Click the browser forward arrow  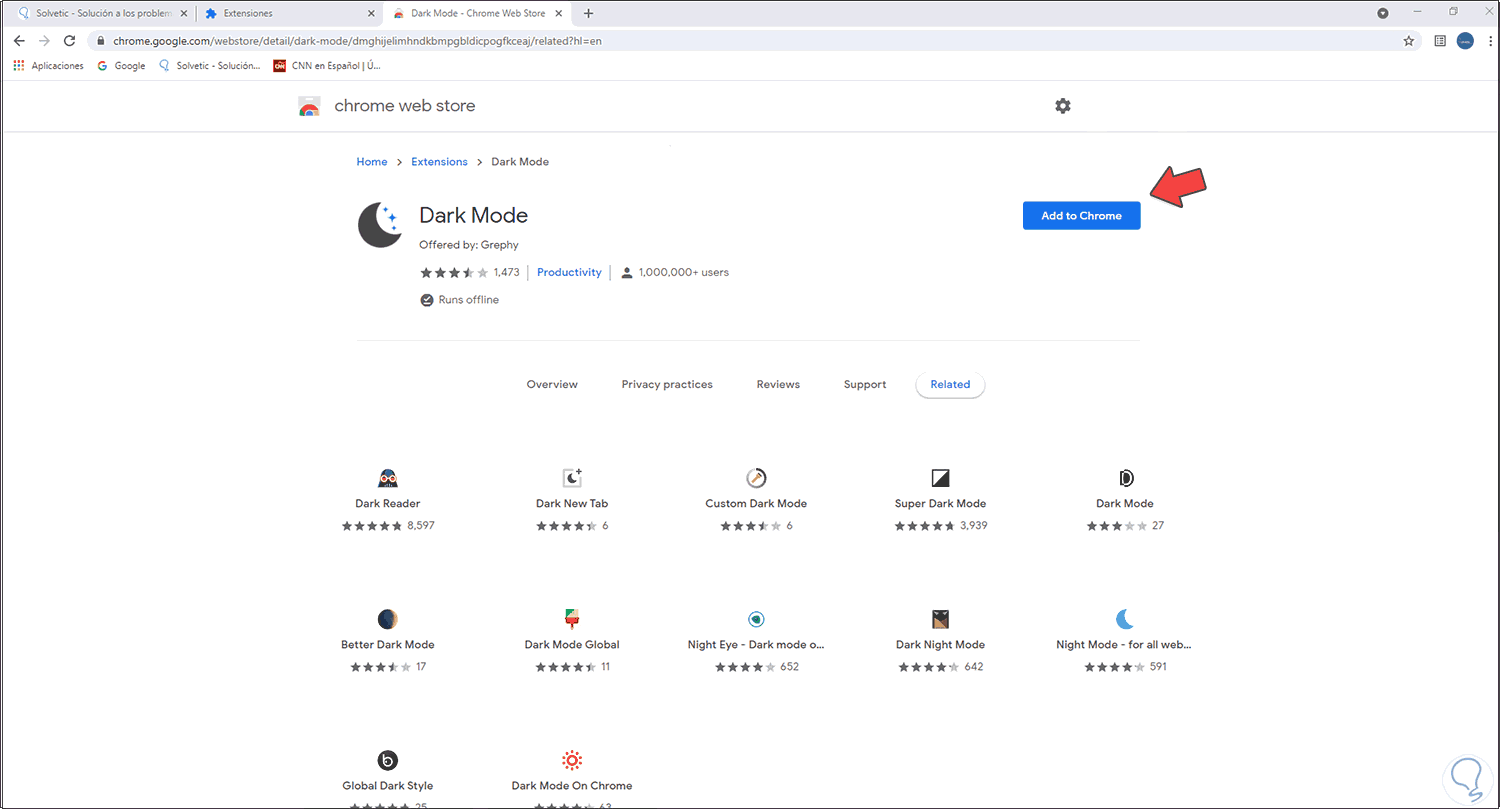pos(44,41)
